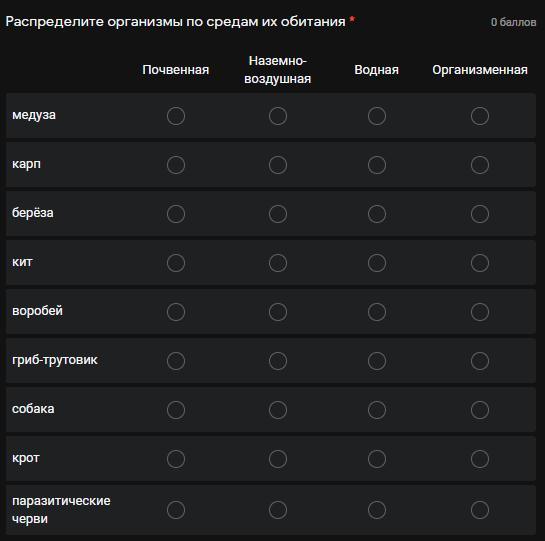Select Почвенная for гриб-трутовик

(x=176, y=361)
